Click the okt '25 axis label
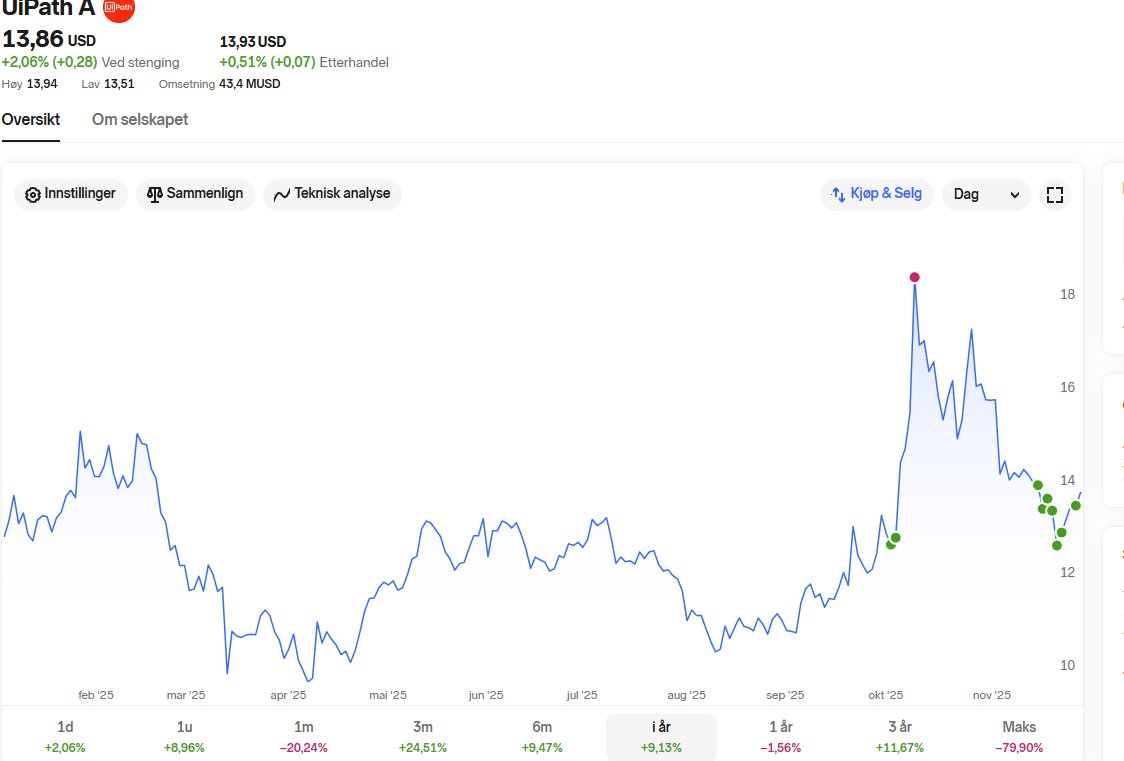This screenshot has height=761, width=1124. pos(885,695)
